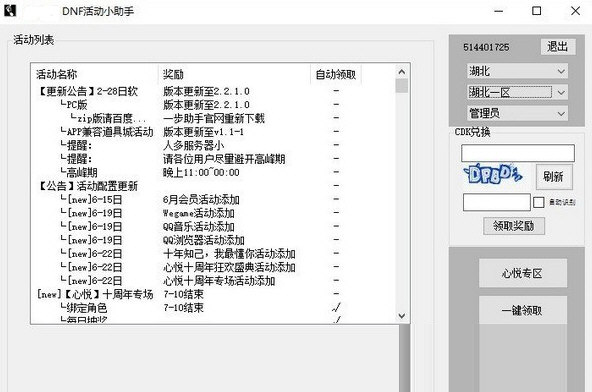Click the 奖励 column header
This screenshot has width=592, height=392.
234,74
